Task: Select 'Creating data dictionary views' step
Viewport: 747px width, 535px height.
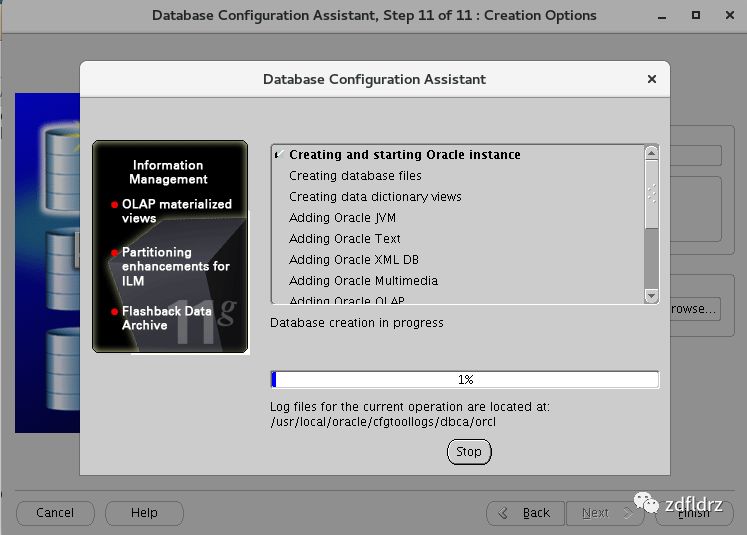Action: coord(375,197)
